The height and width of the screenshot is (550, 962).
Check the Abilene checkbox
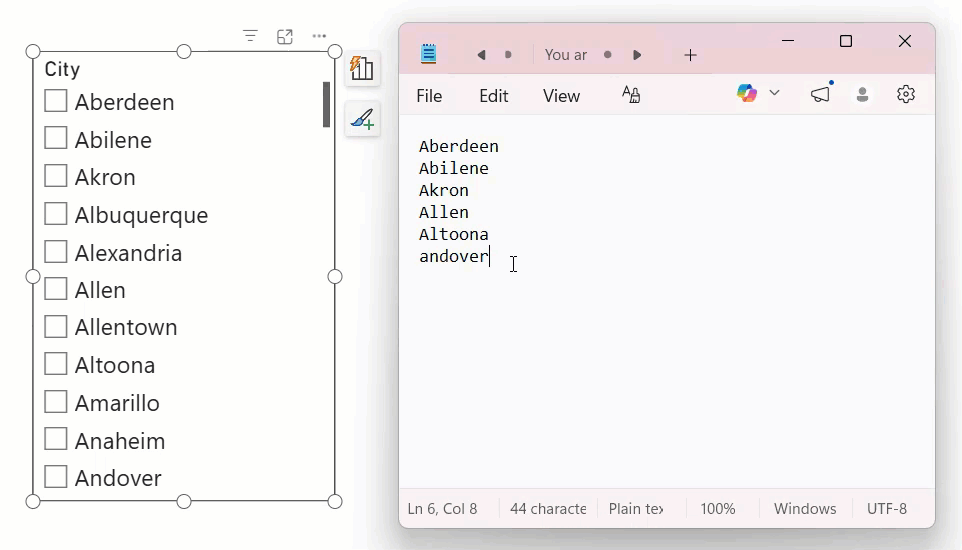pyautogui.click(x=56, y=139)
